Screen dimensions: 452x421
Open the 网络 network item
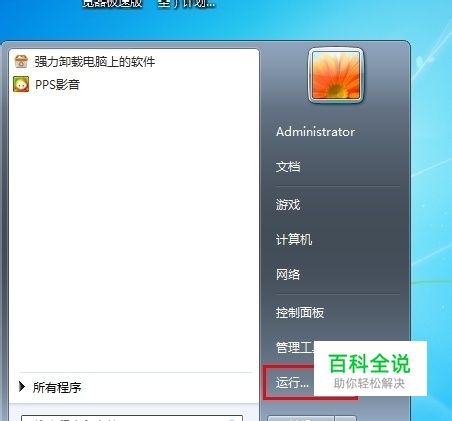click(288, 274)
